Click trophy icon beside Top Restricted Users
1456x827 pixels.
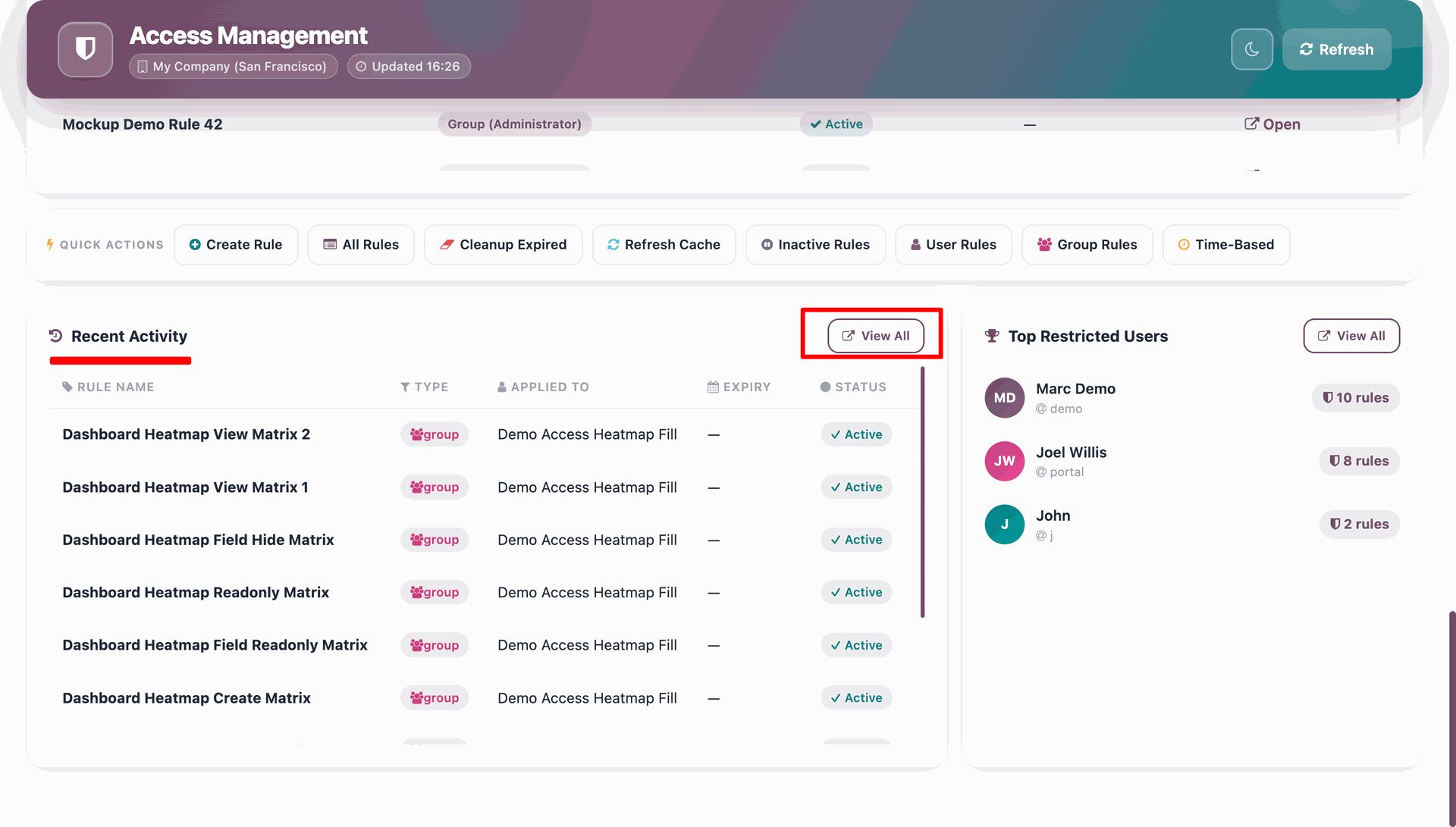[992, 336]
